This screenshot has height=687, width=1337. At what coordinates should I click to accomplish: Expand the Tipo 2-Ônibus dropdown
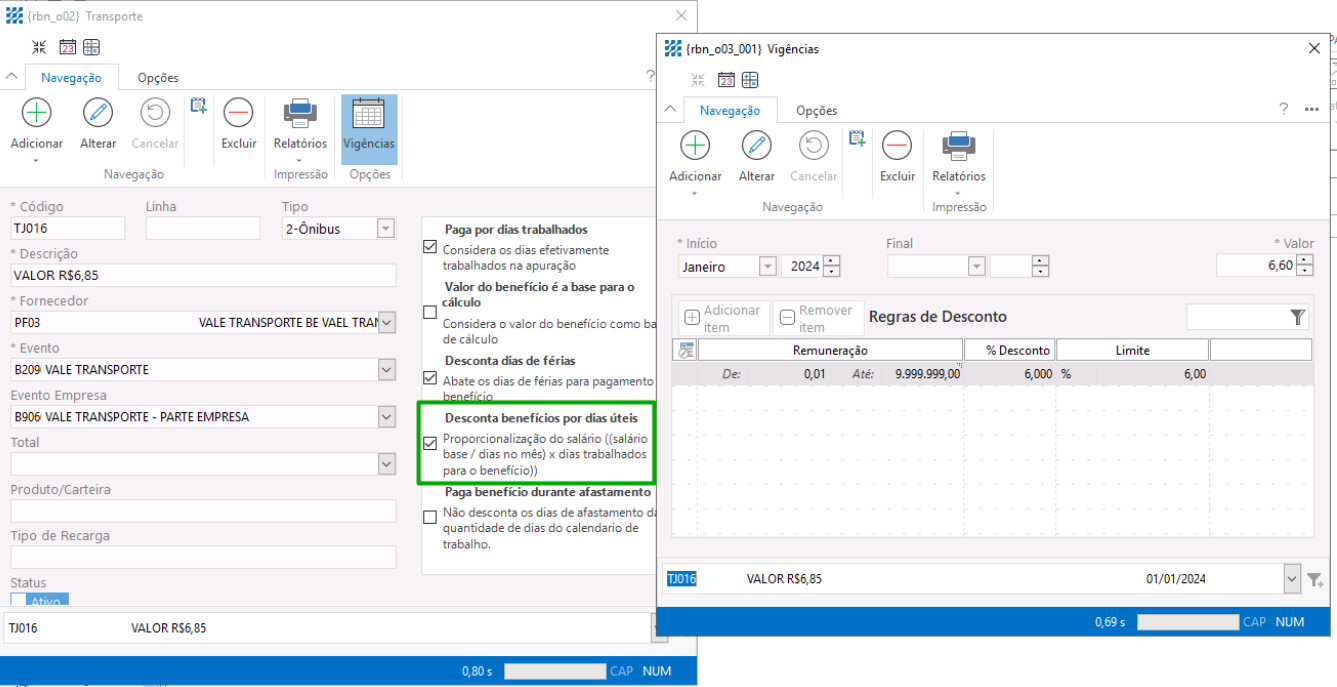pyautogui.click(x=385, y=229)
